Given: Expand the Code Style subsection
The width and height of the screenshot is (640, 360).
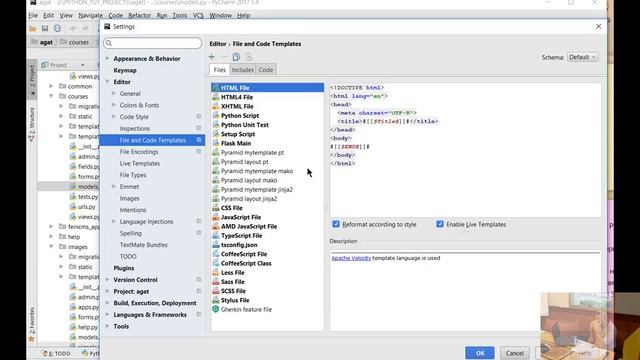Looking at the screenshot, I should point(114,117).
